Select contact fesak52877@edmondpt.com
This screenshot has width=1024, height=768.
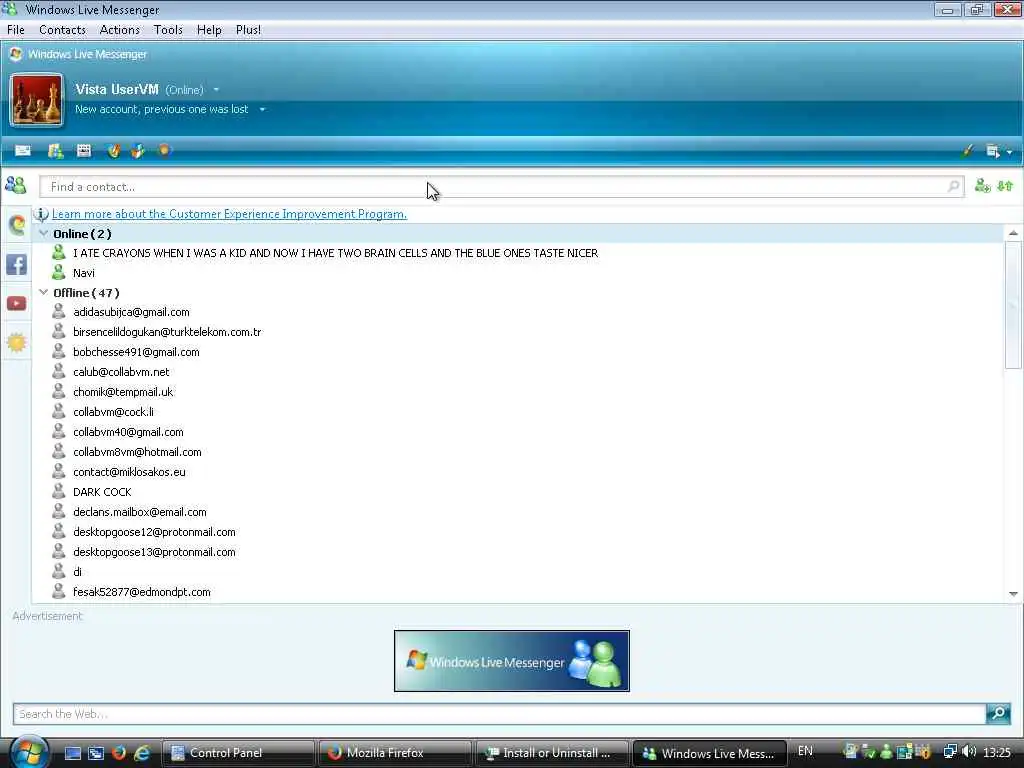pos(142,592)
